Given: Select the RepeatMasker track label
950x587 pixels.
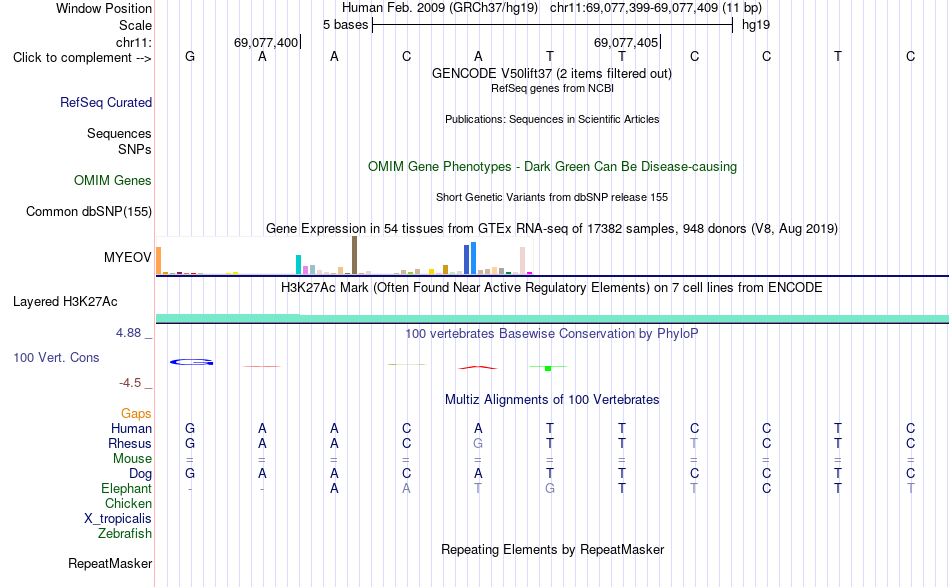Looking at the screenshot, I should click(110, 563).
